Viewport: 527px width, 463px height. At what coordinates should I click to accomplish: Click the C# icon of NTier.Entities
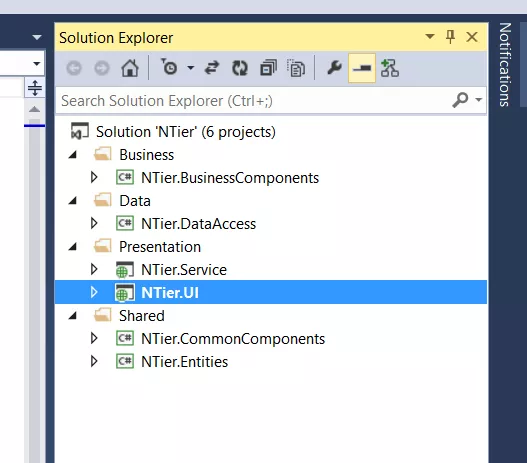(125, 361)
